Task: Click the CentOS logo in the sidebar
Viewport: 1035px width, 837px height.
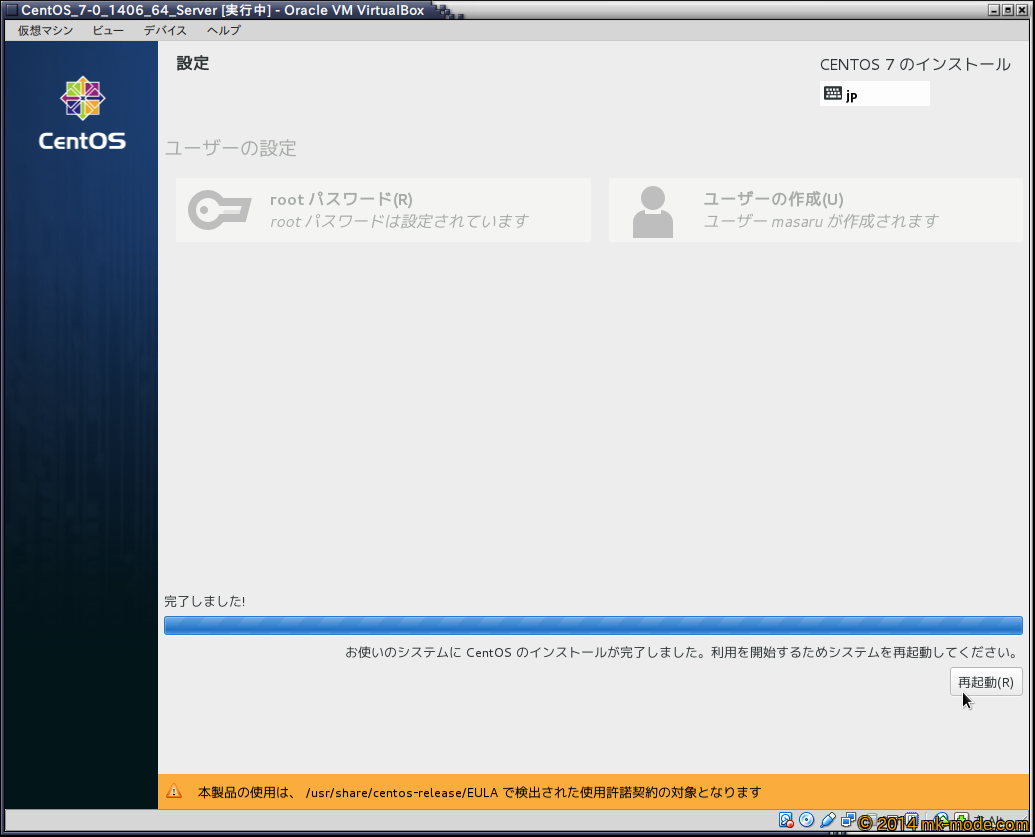Action: (82, 114)
